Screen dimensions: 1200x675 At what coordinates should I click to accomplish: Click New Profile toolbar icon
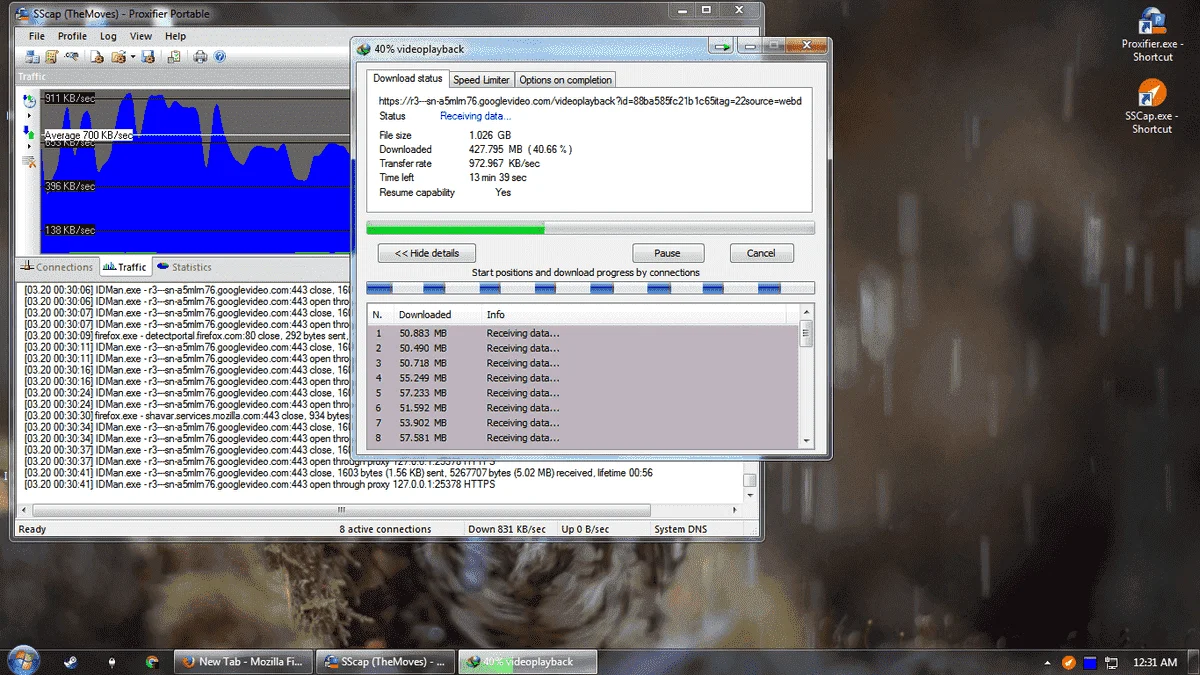[97, 57]
